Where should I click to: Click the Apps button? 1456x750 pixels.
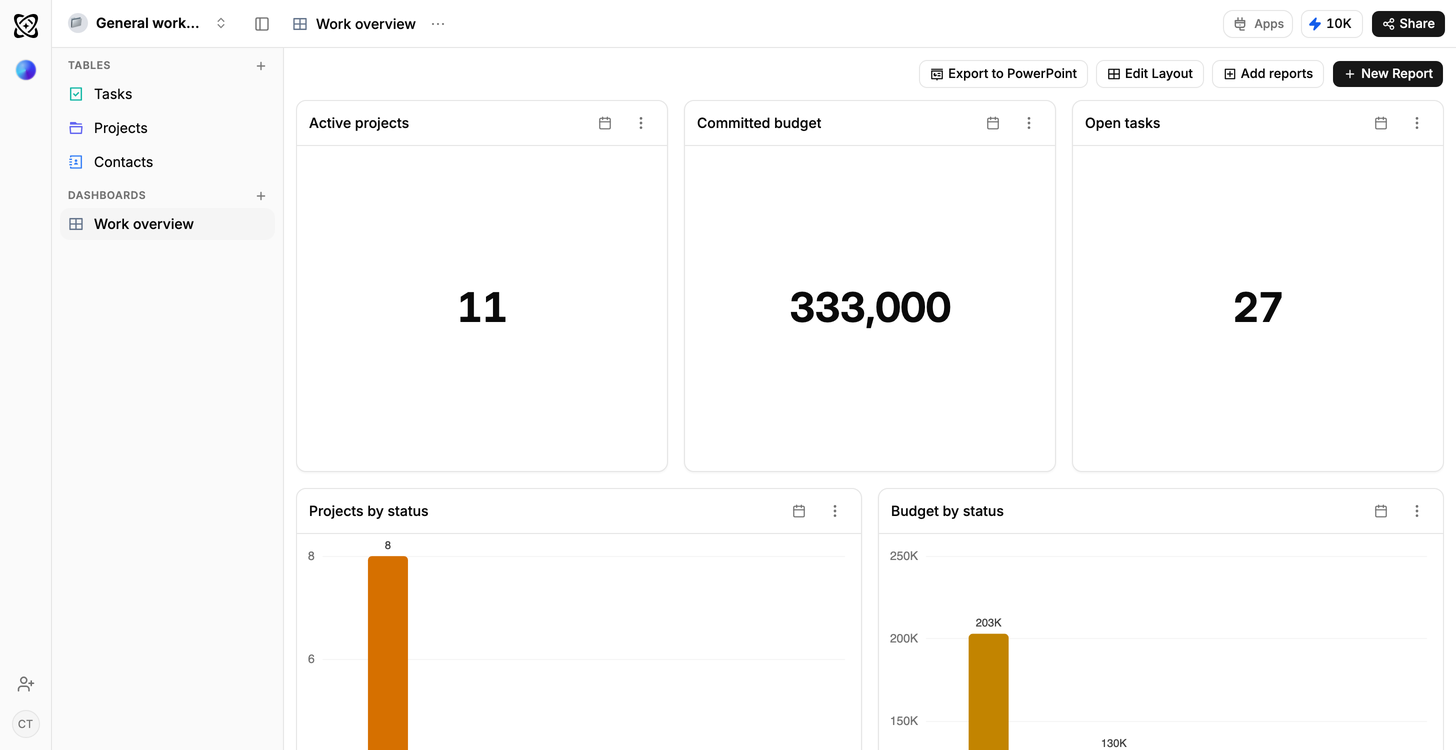1258,24
